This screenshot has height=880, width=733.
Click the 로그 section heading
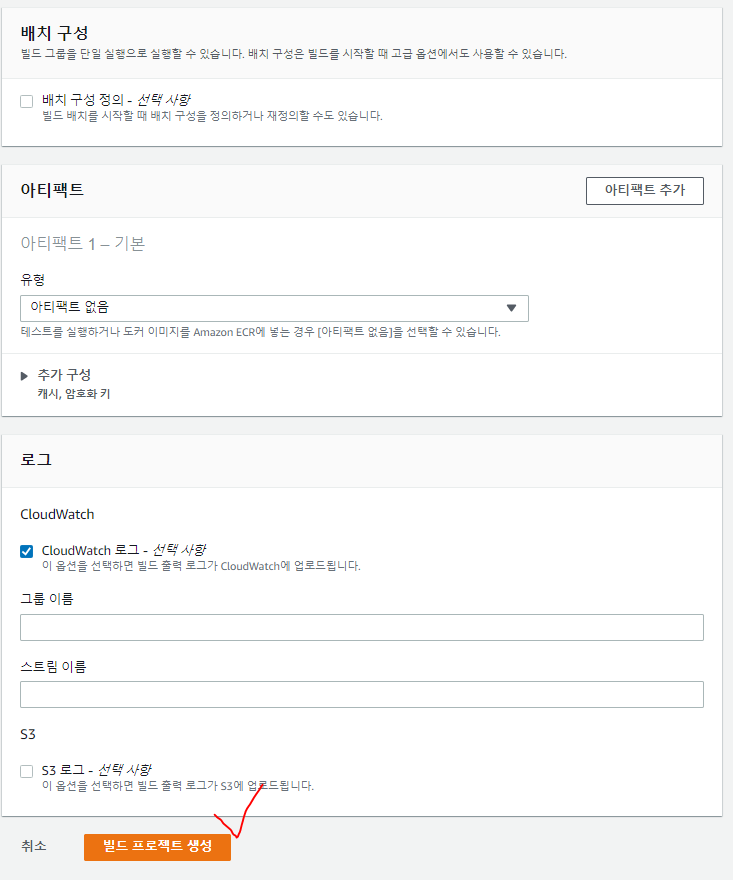click(36, 460)
